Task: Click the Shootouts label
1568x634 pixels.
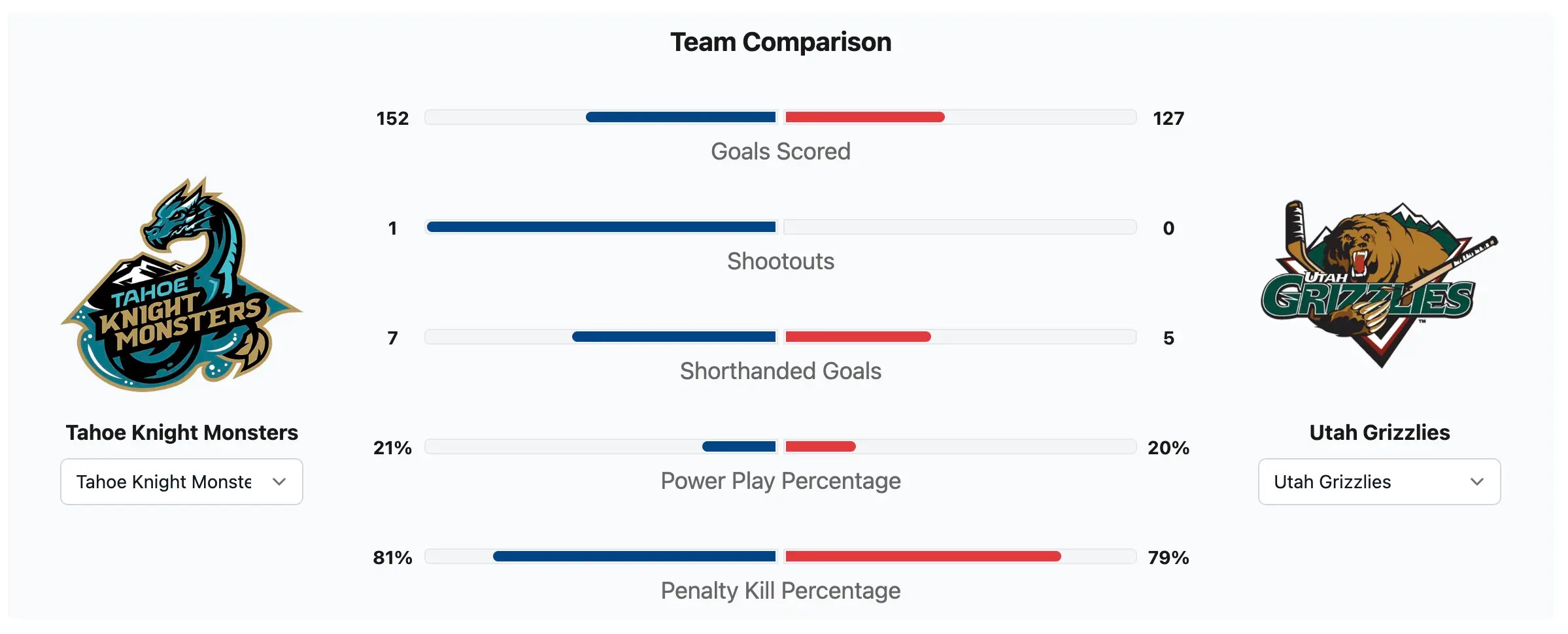Action: coord(781,261)
